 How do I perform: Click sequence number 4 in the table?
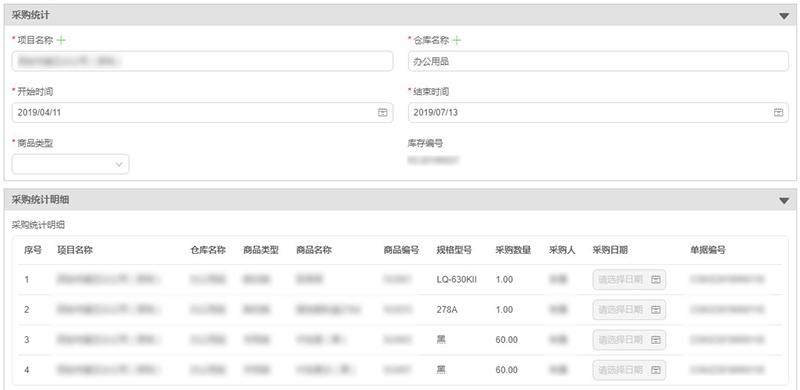pos(27,370)
